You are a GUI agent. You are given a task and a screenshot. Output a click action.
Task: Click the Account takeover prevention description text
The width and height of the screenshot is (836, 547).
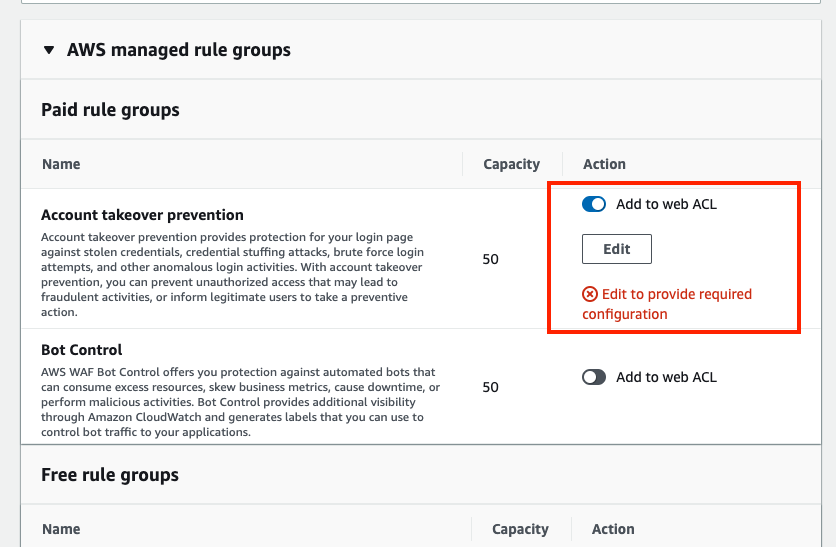pos(232,274)
